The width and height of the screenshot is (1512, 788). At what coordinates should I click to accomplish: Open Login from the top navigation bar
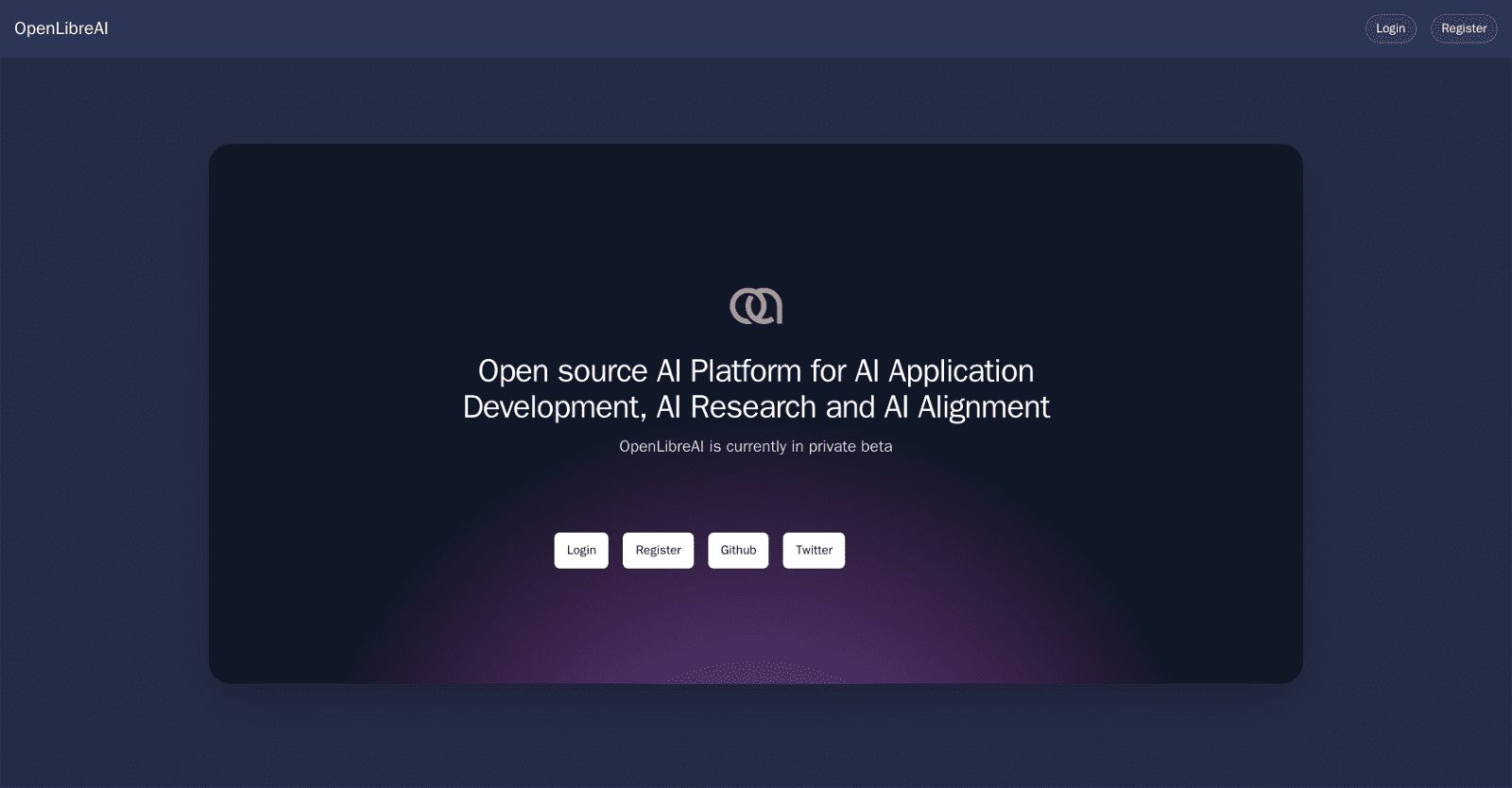(1390, 28)
